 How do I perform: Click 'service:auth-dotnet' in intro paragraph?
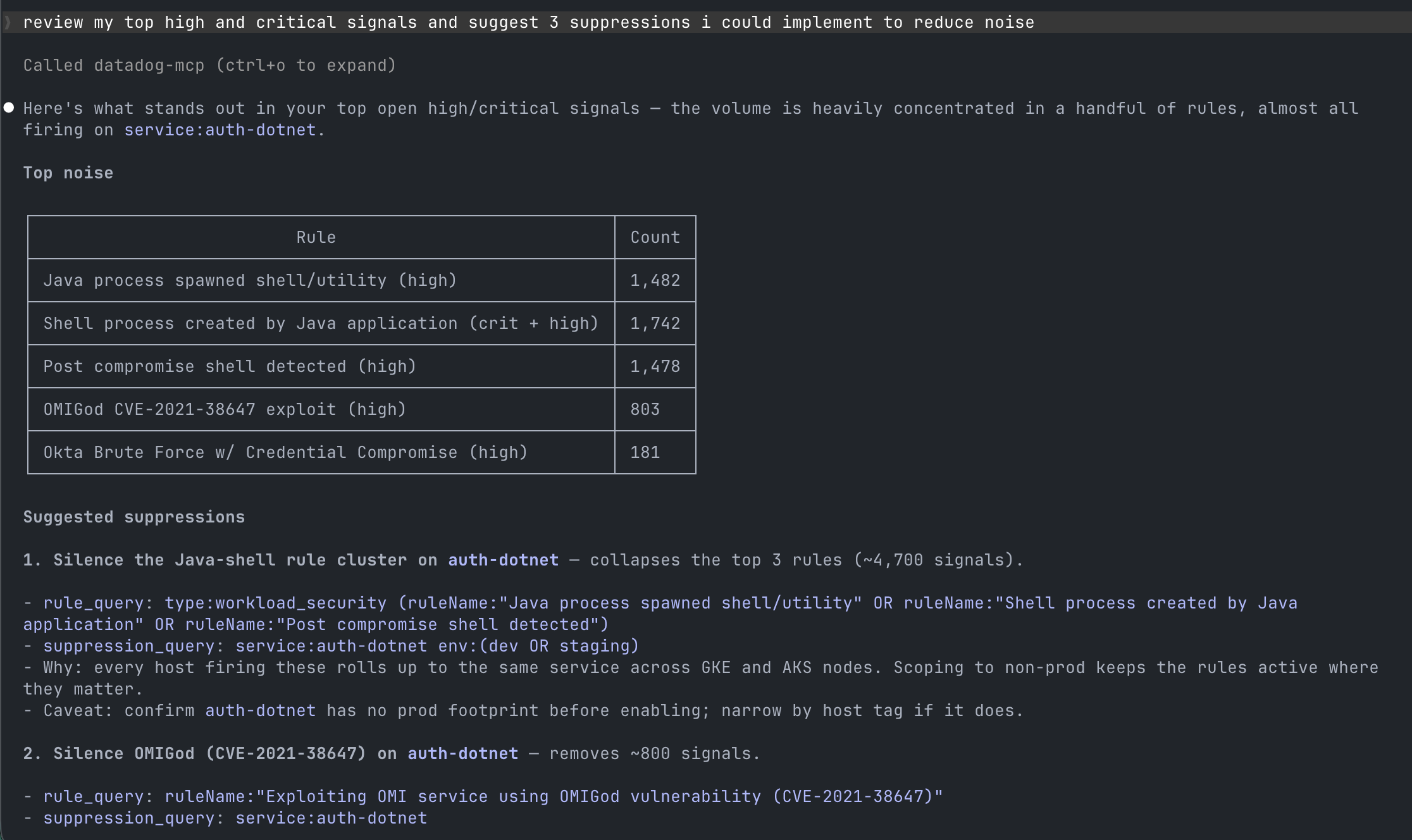220,130
